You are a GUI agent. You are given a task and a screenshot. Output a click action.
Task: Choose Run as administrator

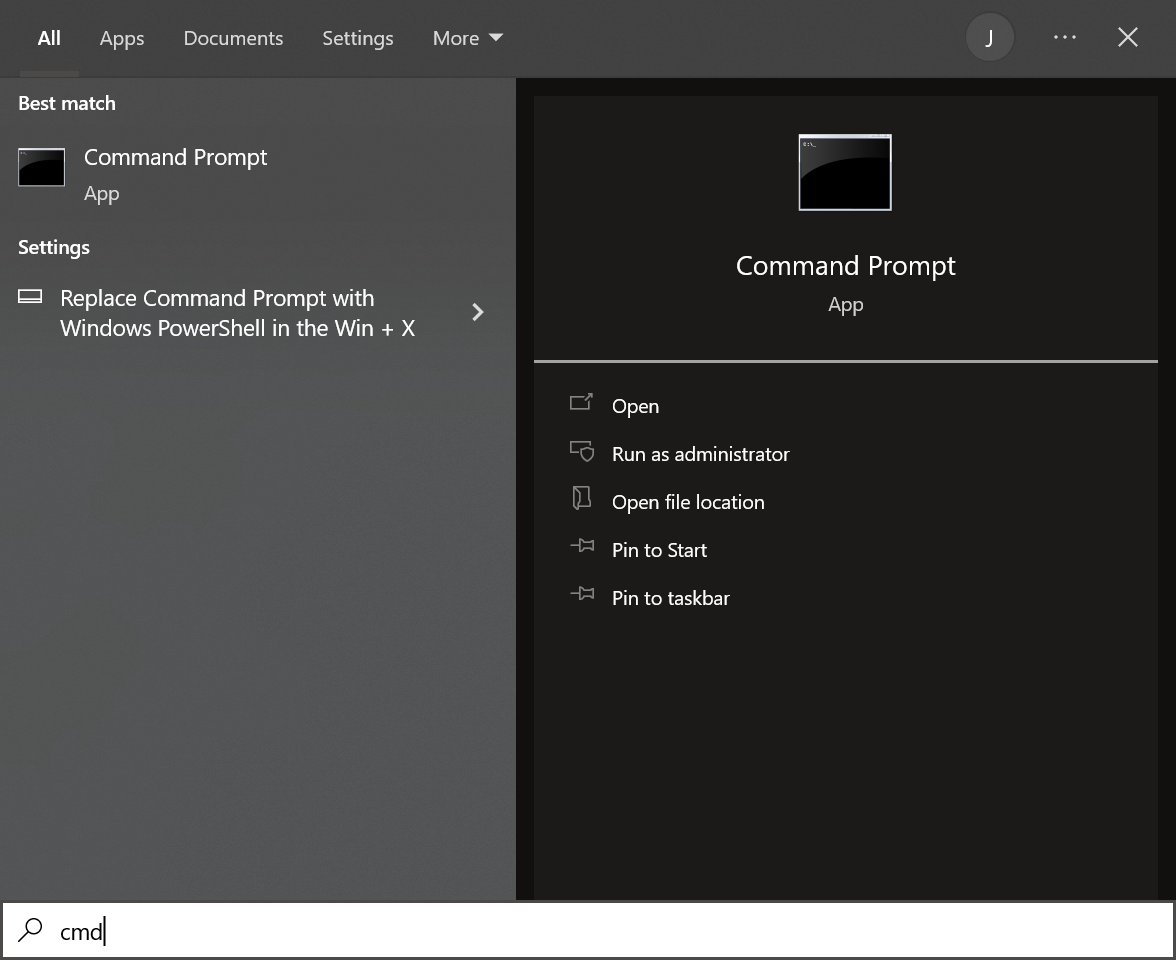click(x=700, y=454)
